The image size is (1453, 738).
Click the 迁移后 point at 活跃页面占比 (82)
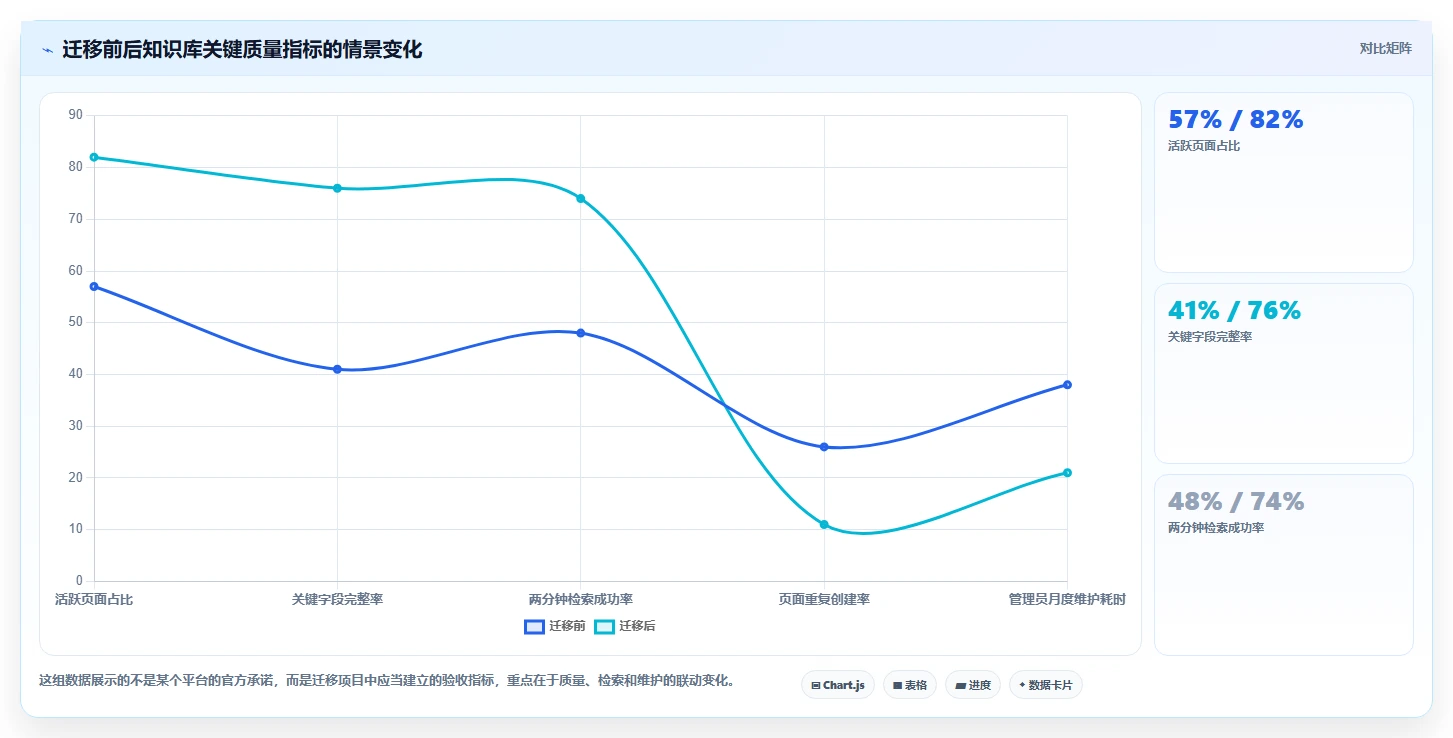click(x=94, y=157)
